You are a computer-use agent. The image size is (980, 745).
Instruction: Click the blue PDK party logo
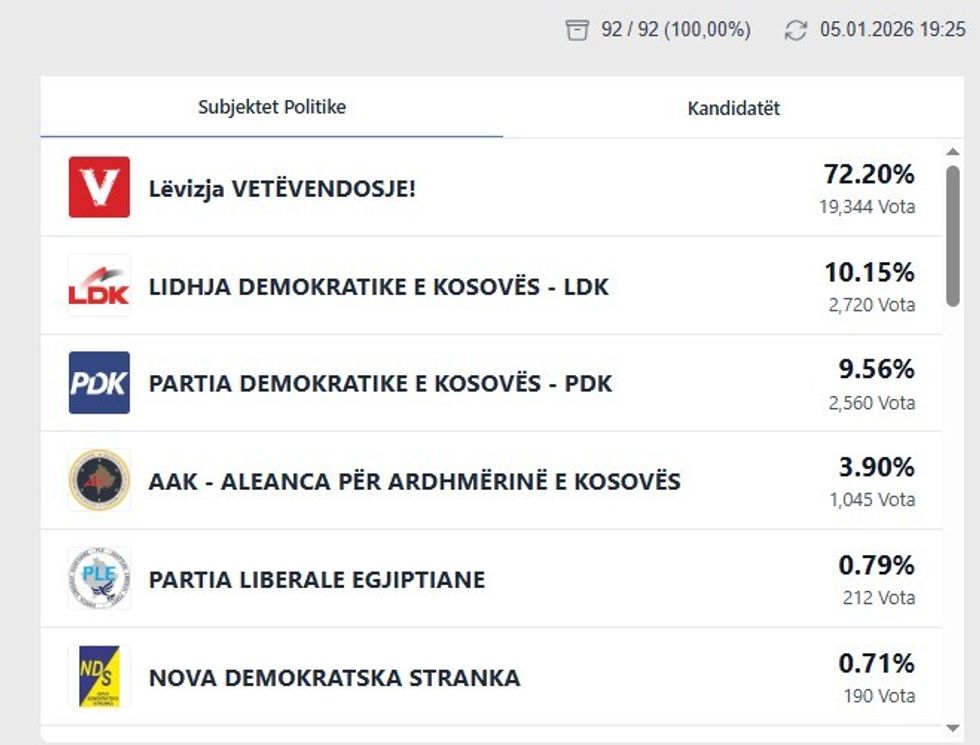pyautogui.click(x=99, y=383)
